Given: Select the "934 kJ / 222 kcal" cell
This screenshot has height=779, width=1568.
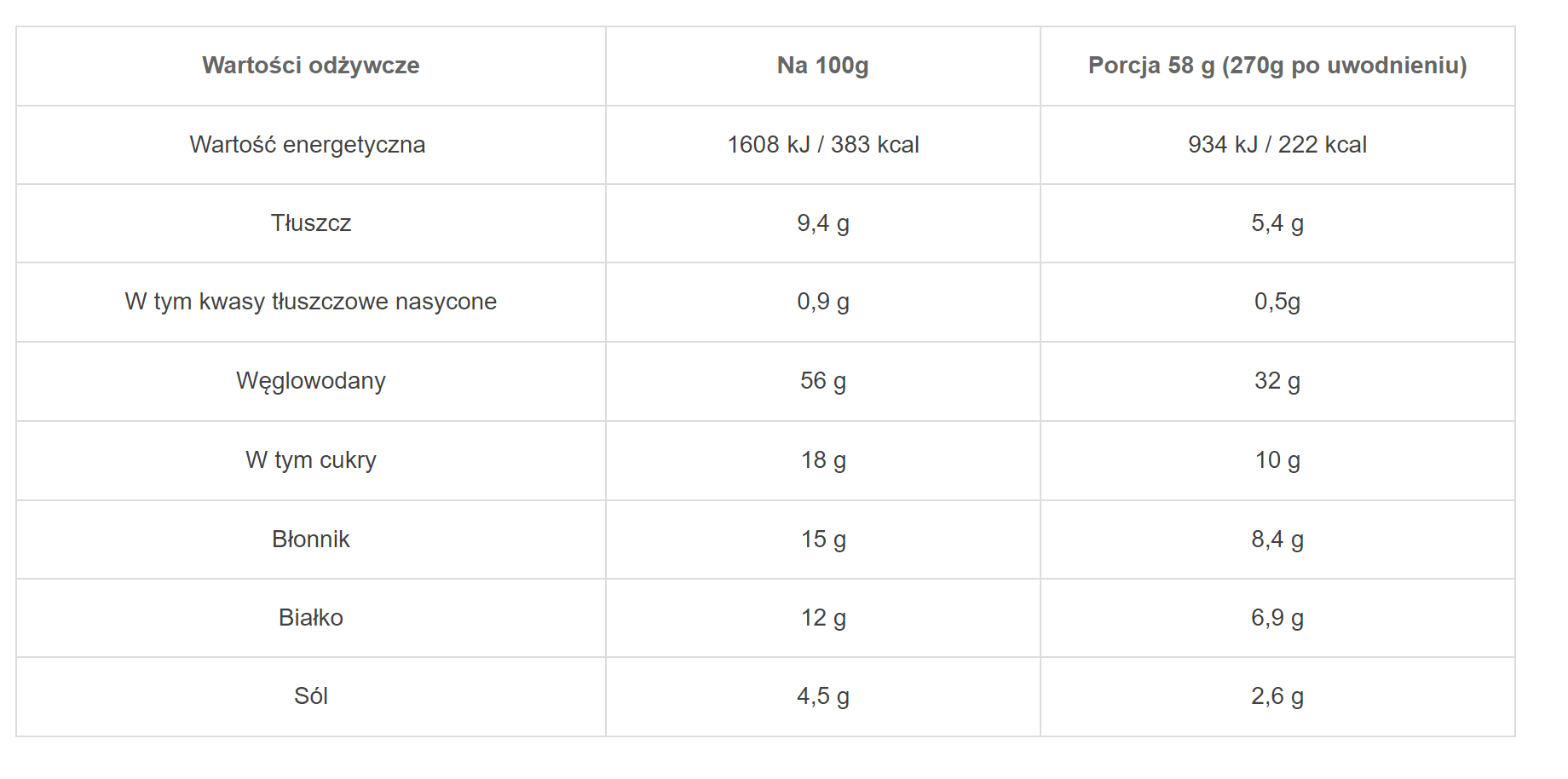Looking at the screenshot, I should click(1277, 145).
